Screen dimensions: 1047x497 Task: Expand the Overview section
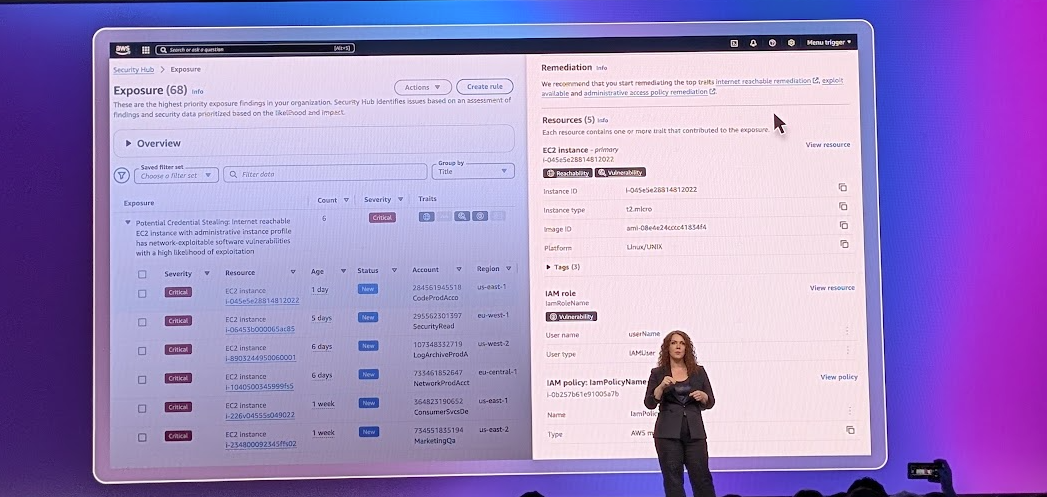click(128, 144)
